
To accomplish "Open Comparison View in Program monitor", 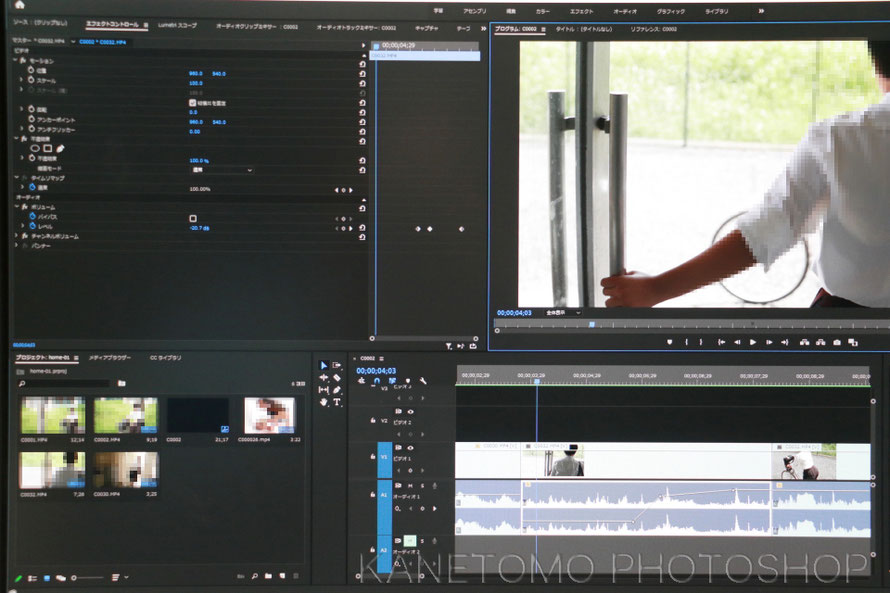I will point(853,342).
